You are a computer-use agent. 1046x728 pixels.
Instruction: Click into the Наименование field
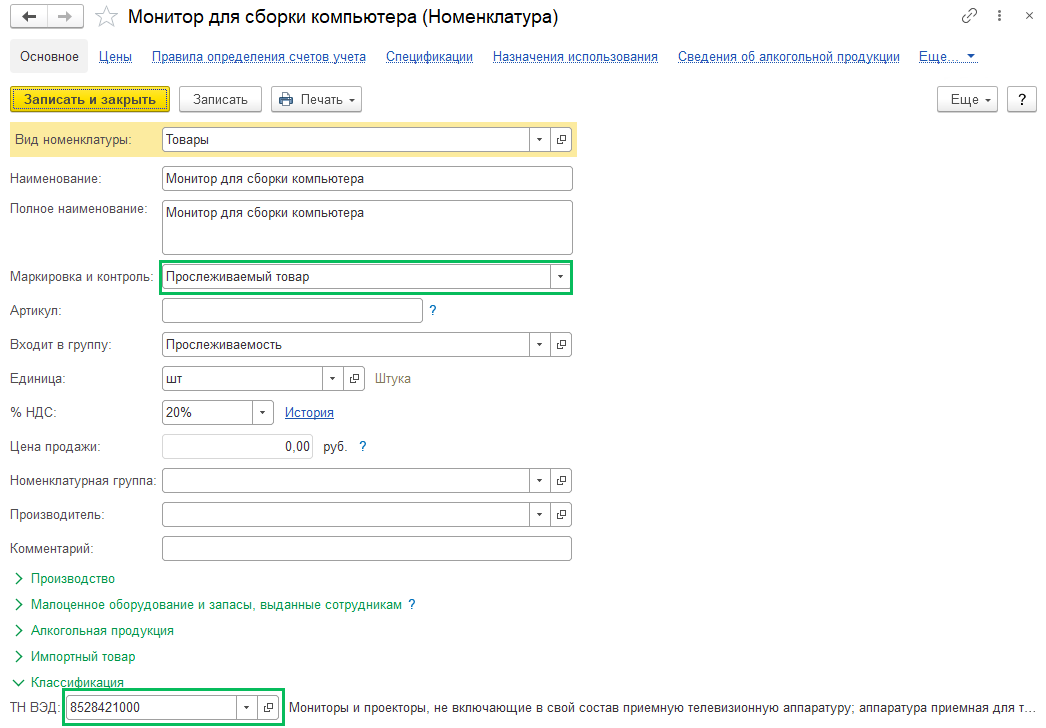point(367,179)
